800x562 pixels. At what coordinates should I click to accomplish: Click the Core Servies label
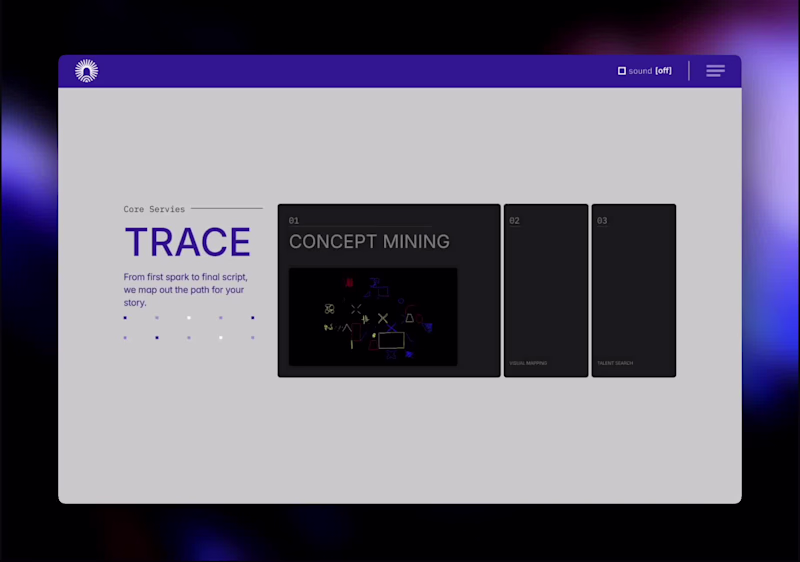[154, 209]
